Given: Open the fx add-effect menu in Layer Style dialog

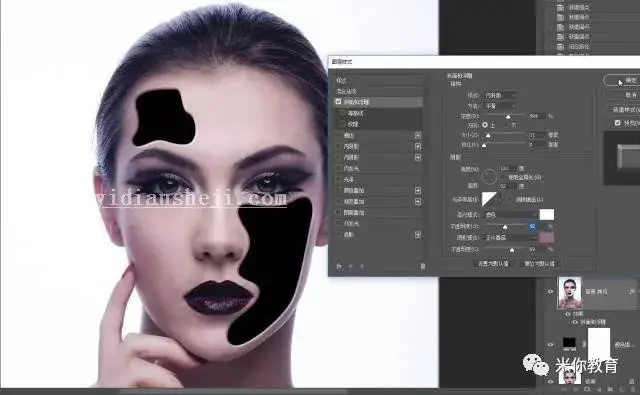Looking at the screenshot, I should (339, 266).
